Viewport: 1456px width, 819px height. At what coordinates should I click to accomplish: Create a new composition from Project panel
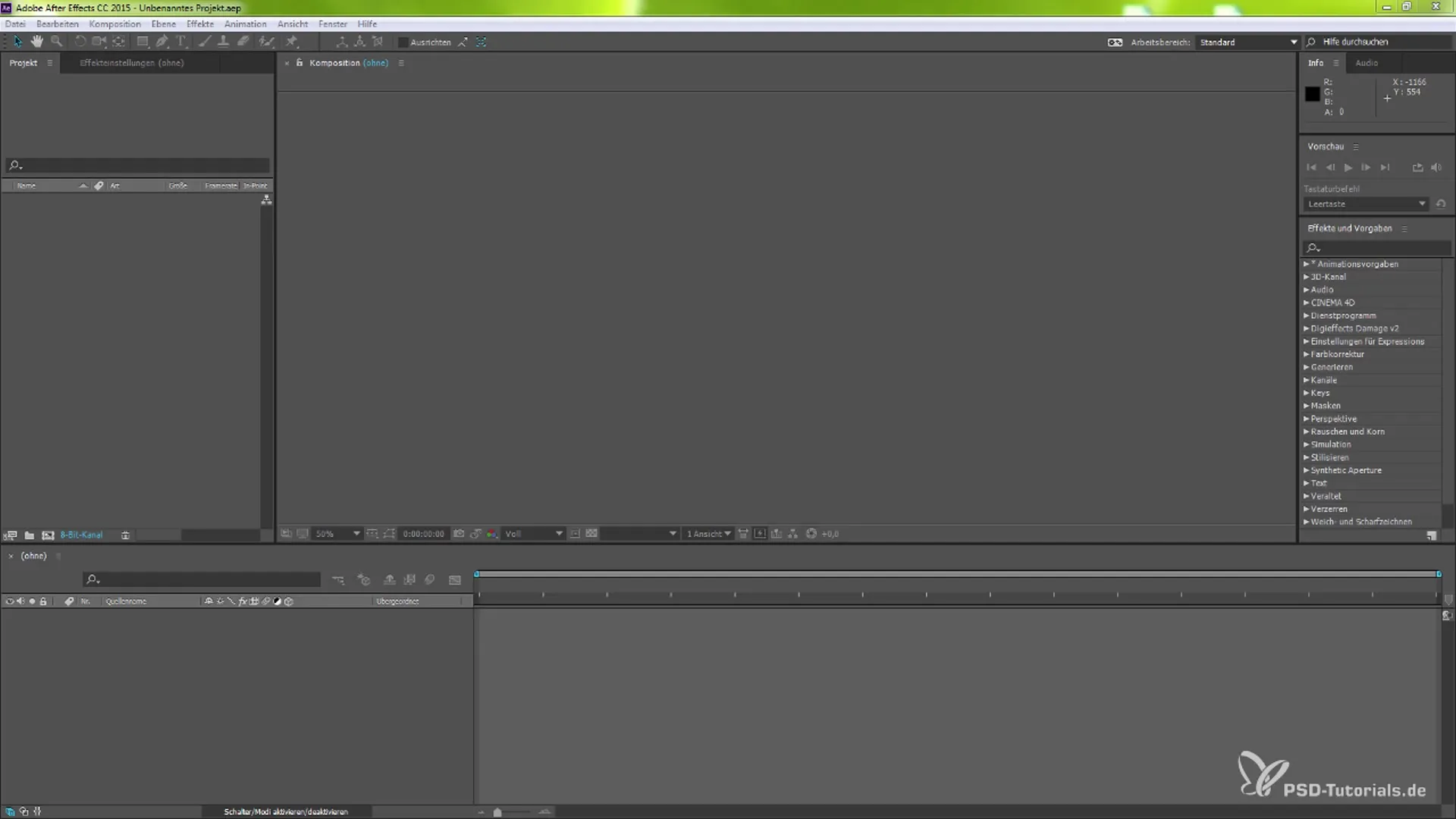[48, 535]
